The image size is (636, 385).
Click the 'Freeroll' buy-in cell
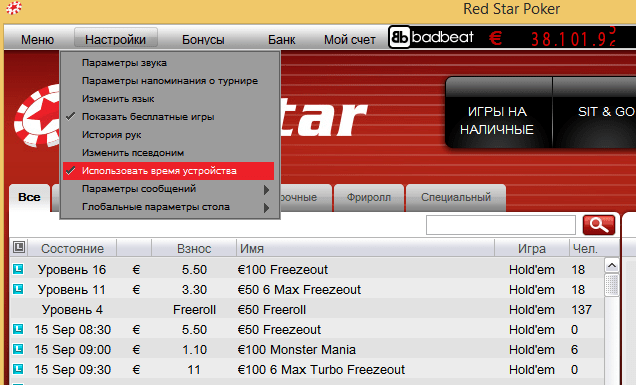click(194, 310)
